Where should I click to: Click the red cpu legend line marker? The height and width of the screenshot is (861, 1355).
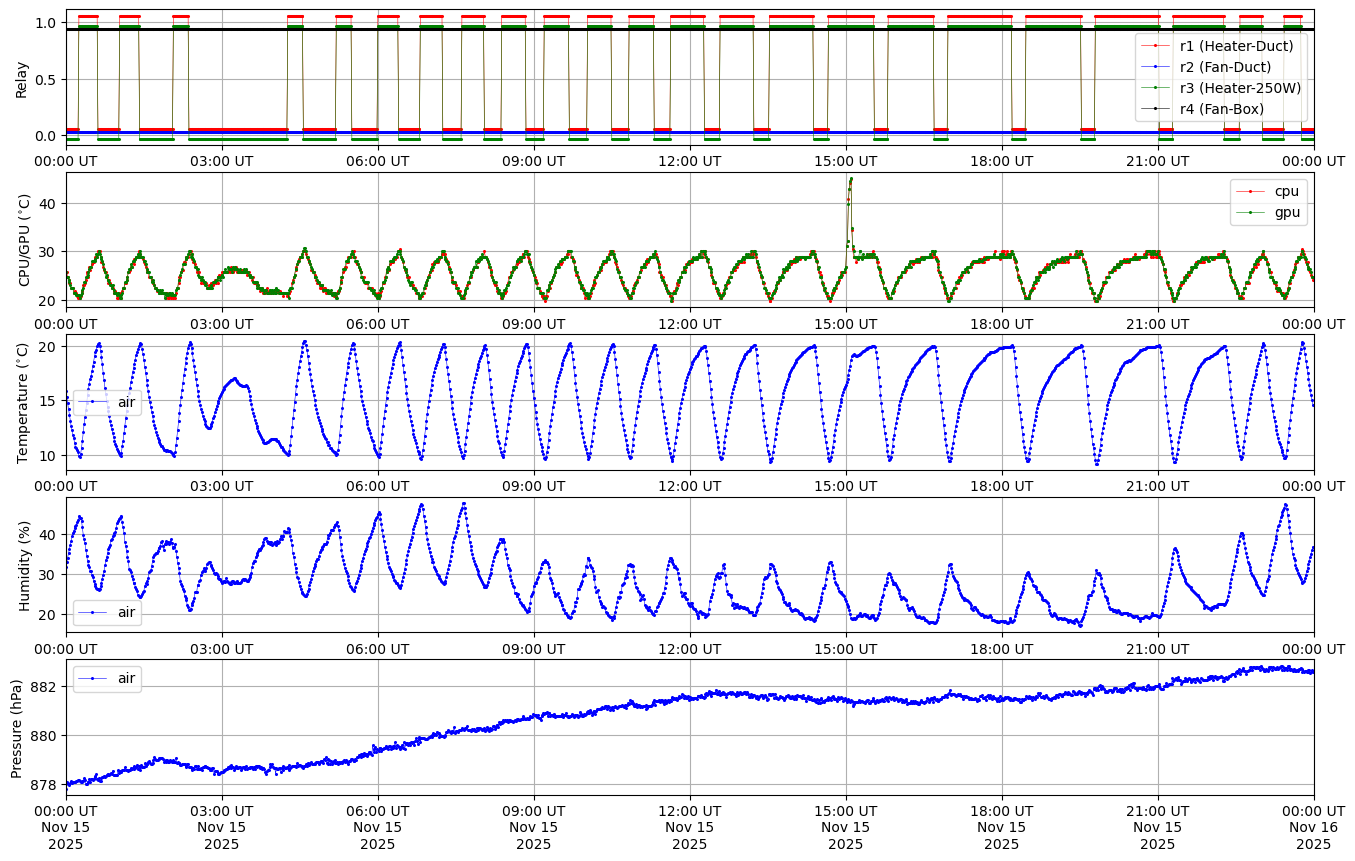point(1251,191)
